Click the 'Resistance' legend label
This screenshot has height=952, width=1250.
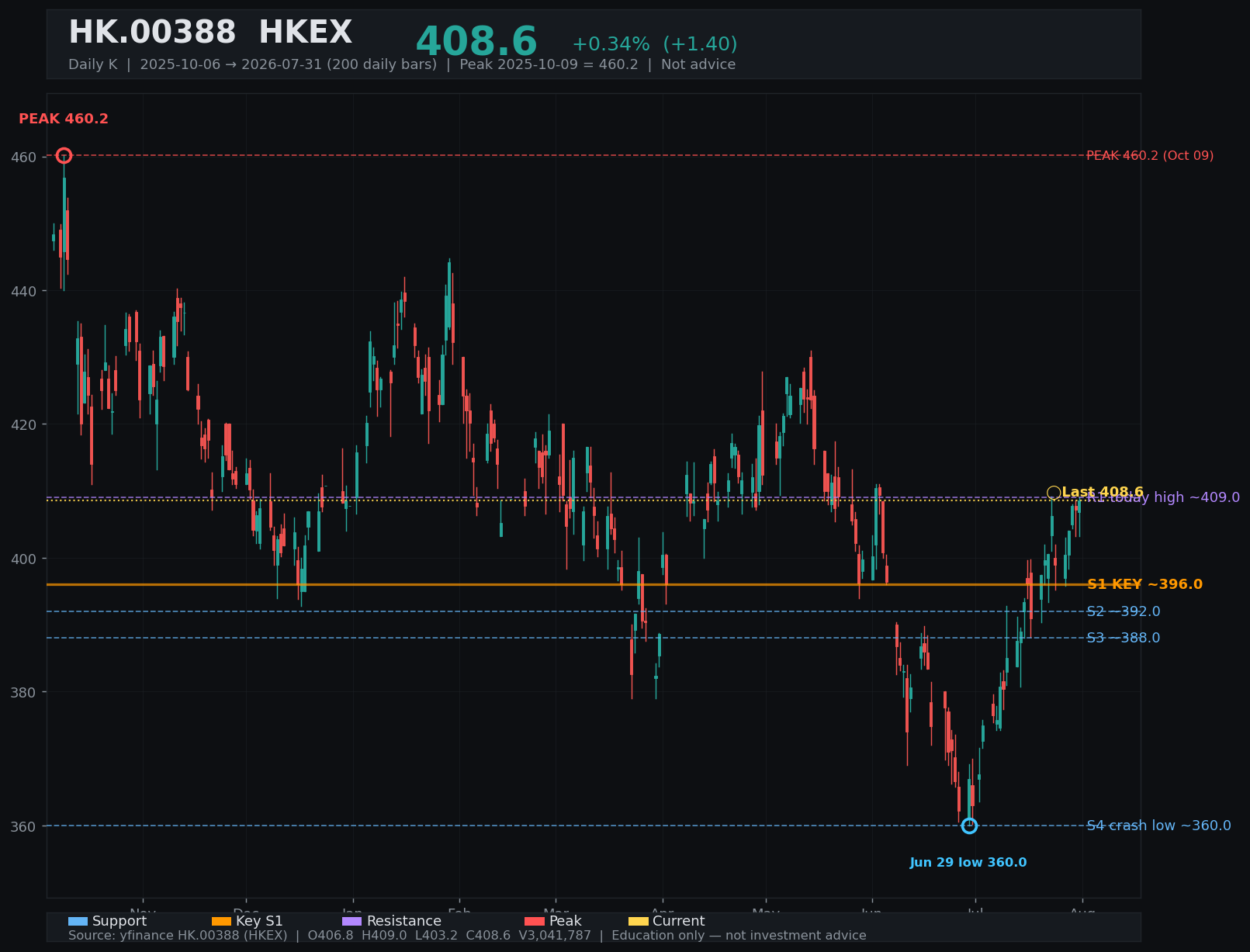coord(404,922)
